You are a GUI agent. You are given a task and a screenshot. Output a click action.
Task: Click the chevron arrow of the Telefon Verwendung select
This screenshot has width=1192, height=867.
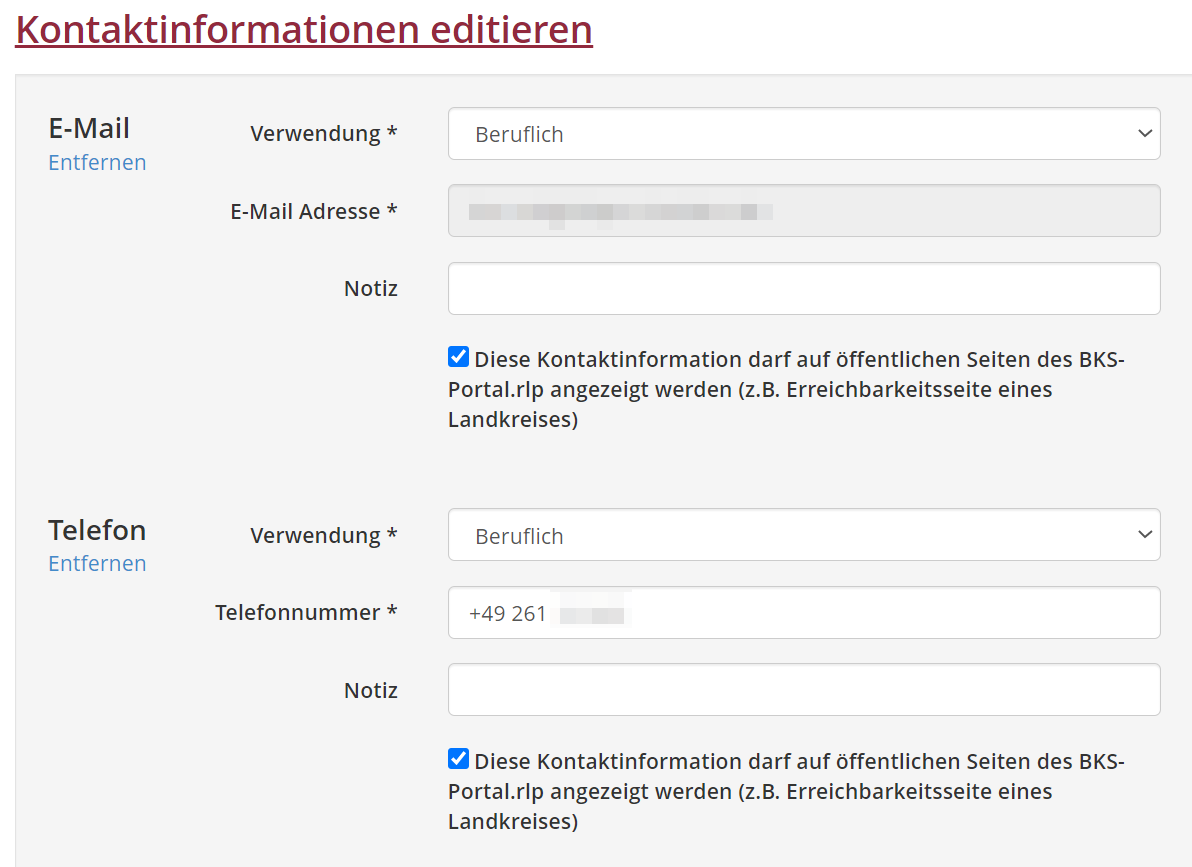coord(1145,536)
